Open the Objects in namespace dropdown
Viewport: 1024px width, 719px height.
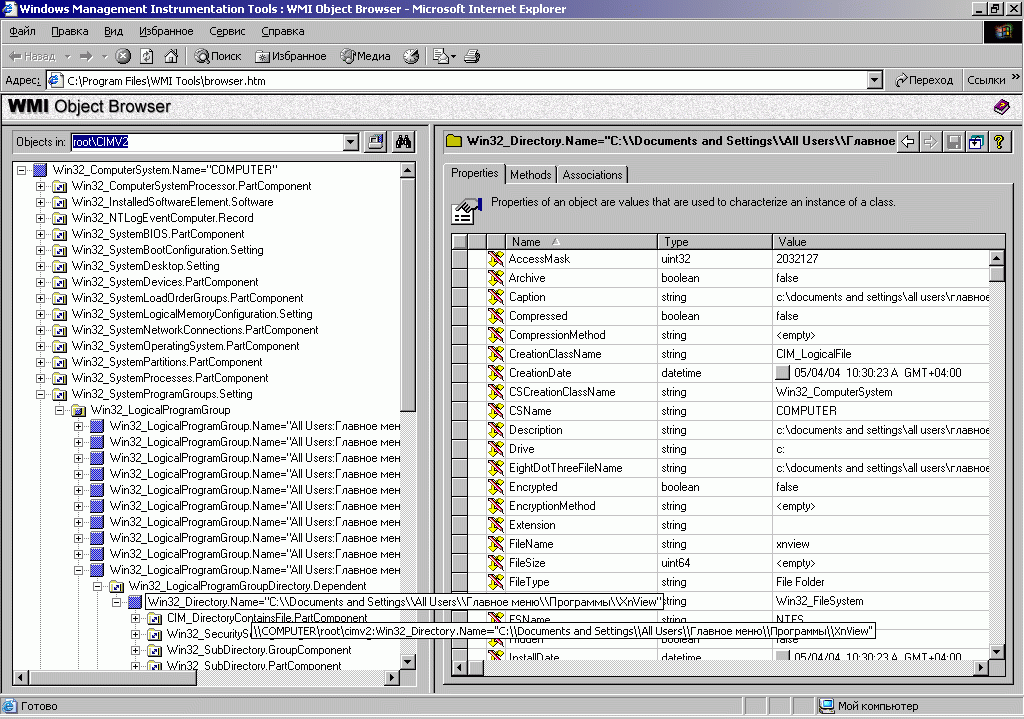tap(351, 142)
